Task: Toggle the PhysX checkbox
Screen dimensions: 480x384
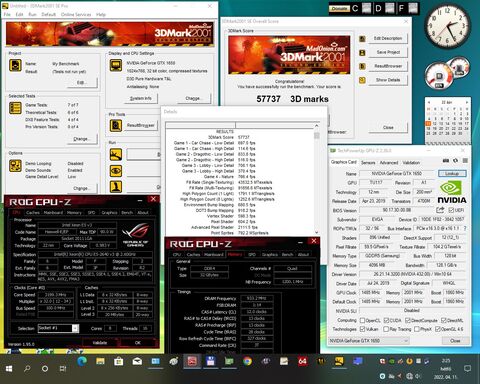Action: click(x=417, y=329)
